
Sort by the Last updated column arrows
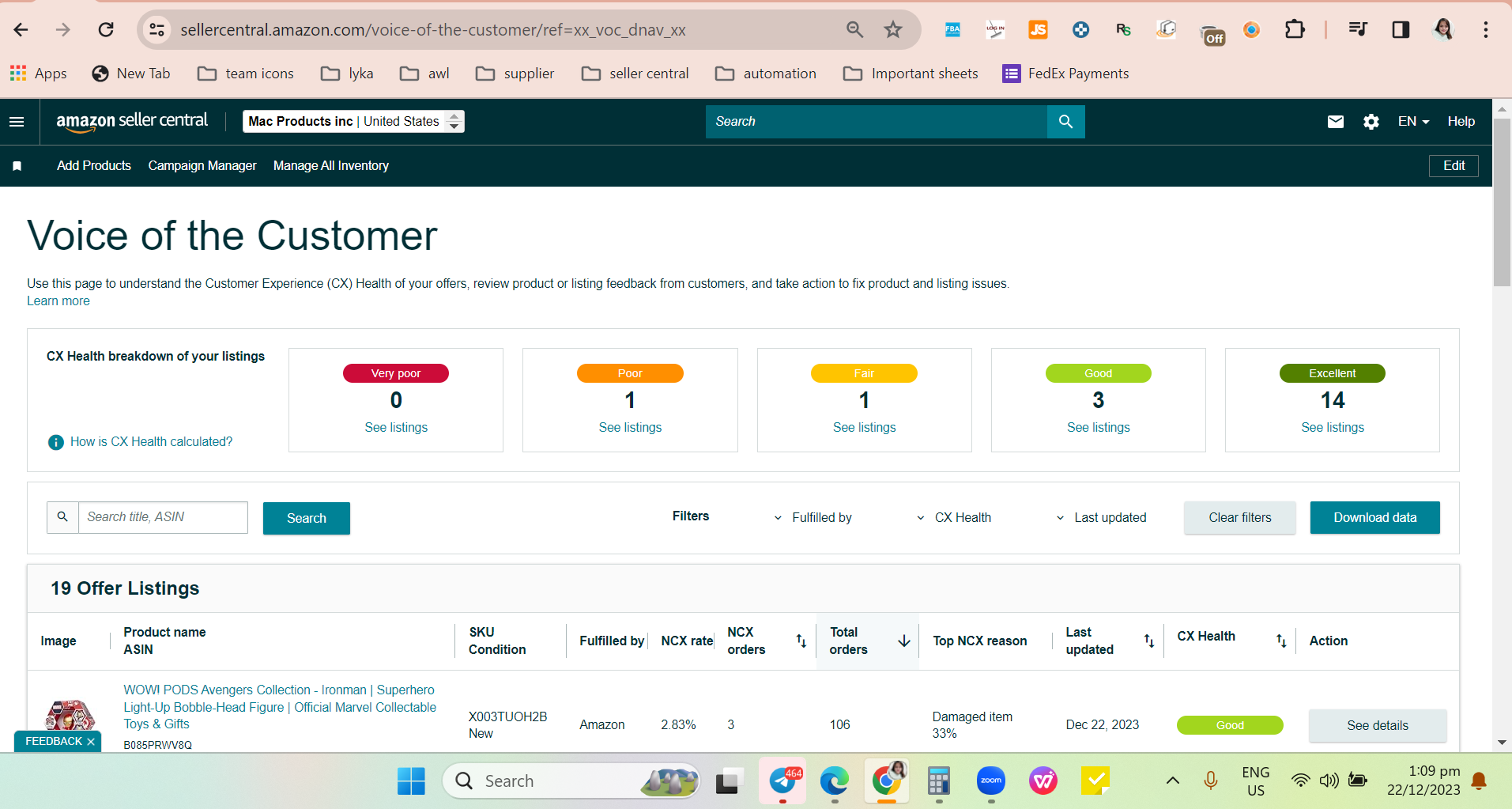pyautogui.click(x=1149, y=641)
